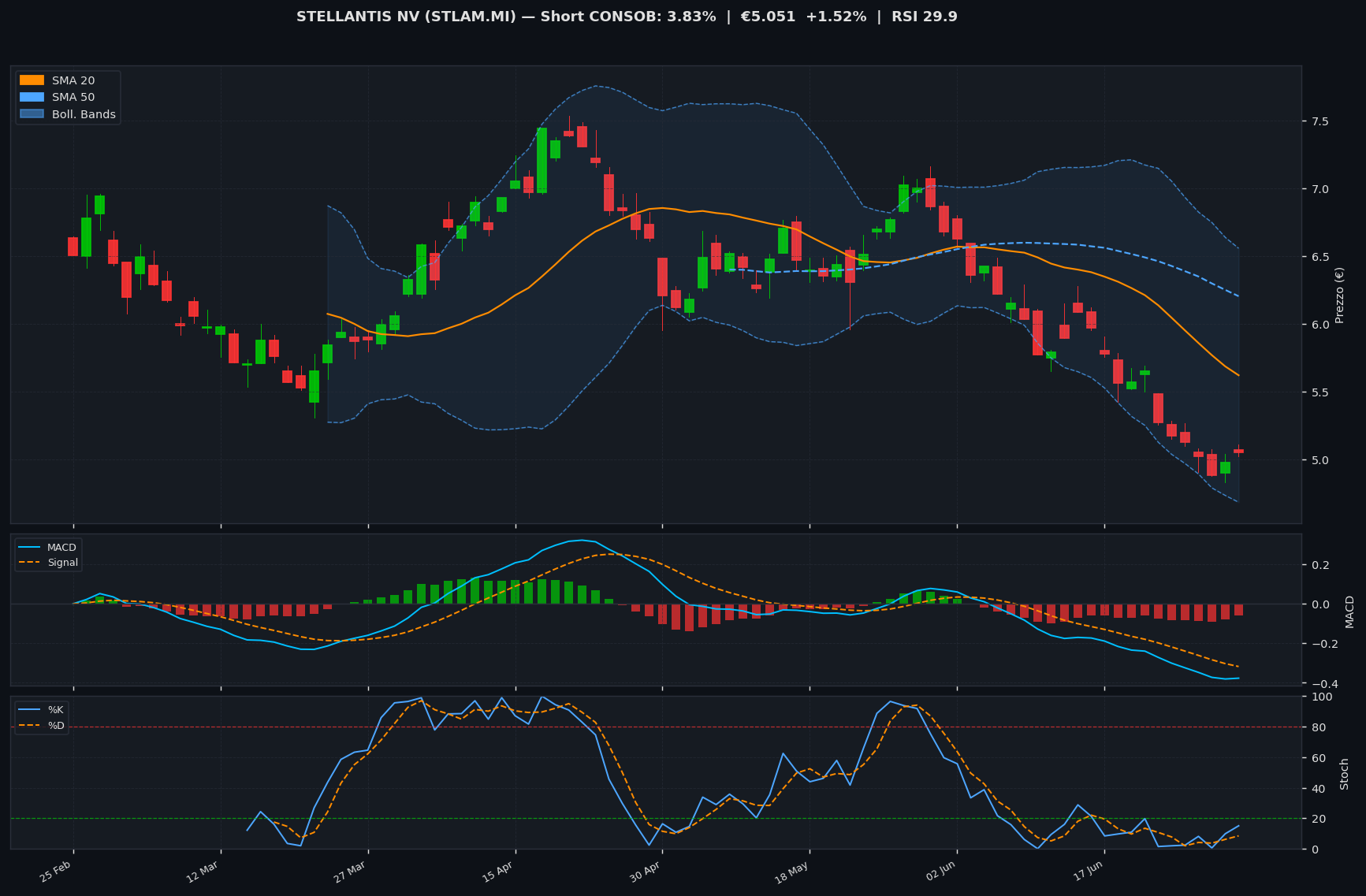This screenshot has width=1366, height=896.
Task: Click the 27 Mar date label
Action: tap(349, 872)
